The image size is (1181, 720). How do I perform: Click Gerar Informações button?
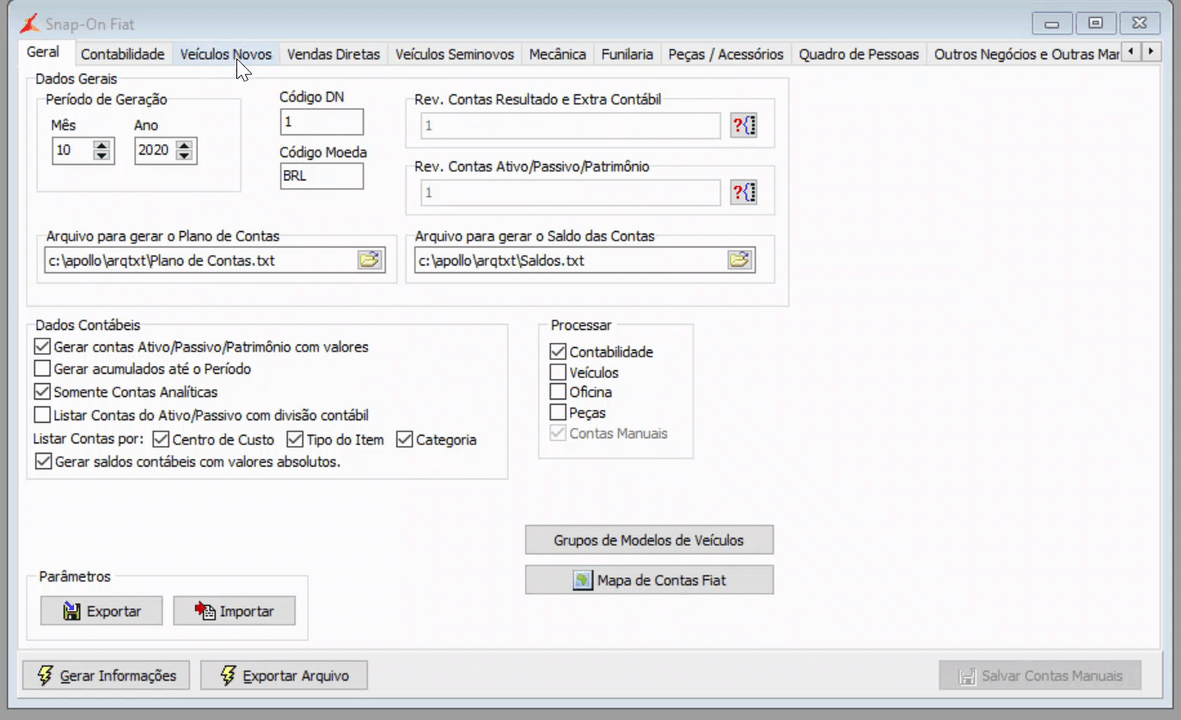pyautogui.click(x=106, y=676)
